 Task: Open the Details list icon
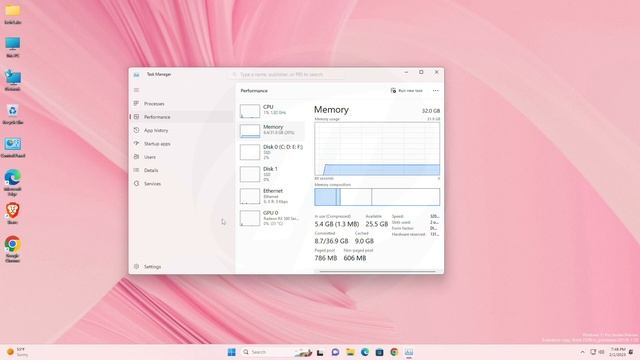(x=136, y=170)
